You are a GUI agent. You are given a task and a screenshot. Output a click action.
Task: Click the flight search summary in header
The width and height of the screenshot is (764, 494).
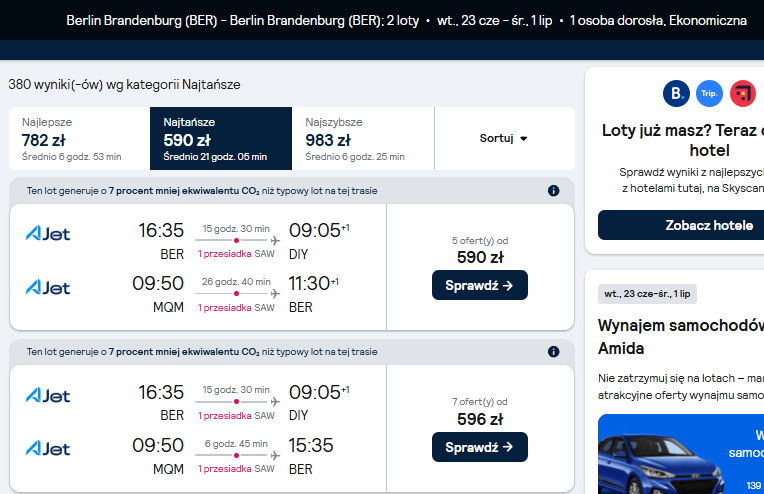(406, 20)
